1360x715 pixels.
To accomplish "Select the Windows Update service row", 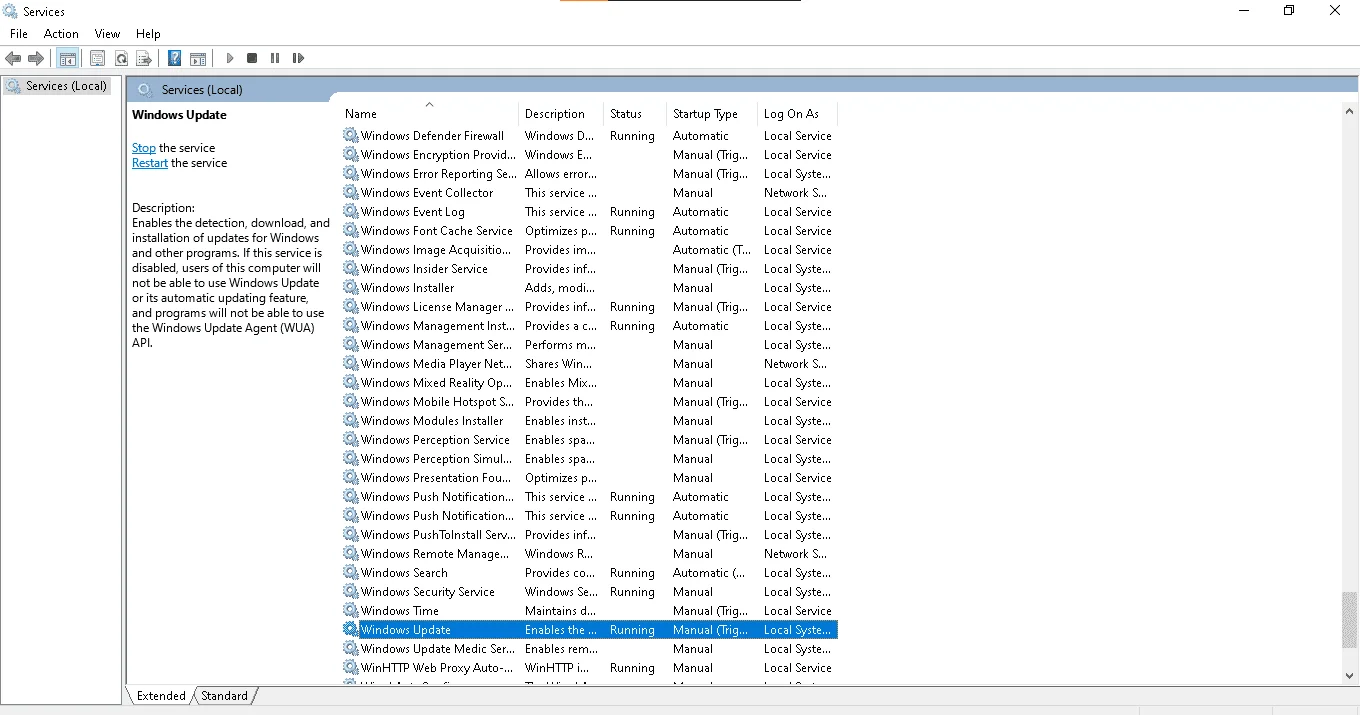I will (x=590, y=630).
